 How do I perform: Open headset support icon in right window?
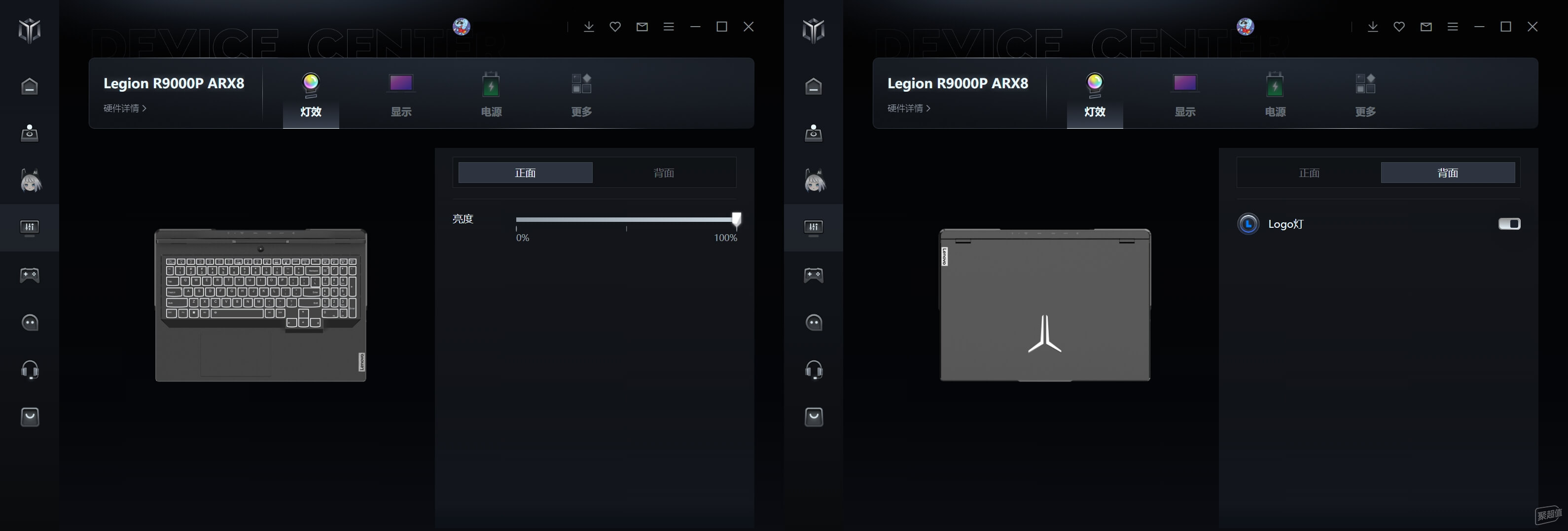[x=814, y=370]
